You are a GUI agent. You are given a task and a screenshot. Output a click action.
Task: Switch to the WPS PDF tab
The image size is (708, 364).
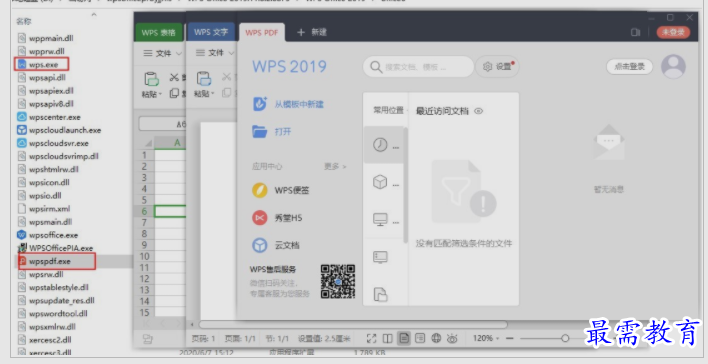(x=261, y=33)
